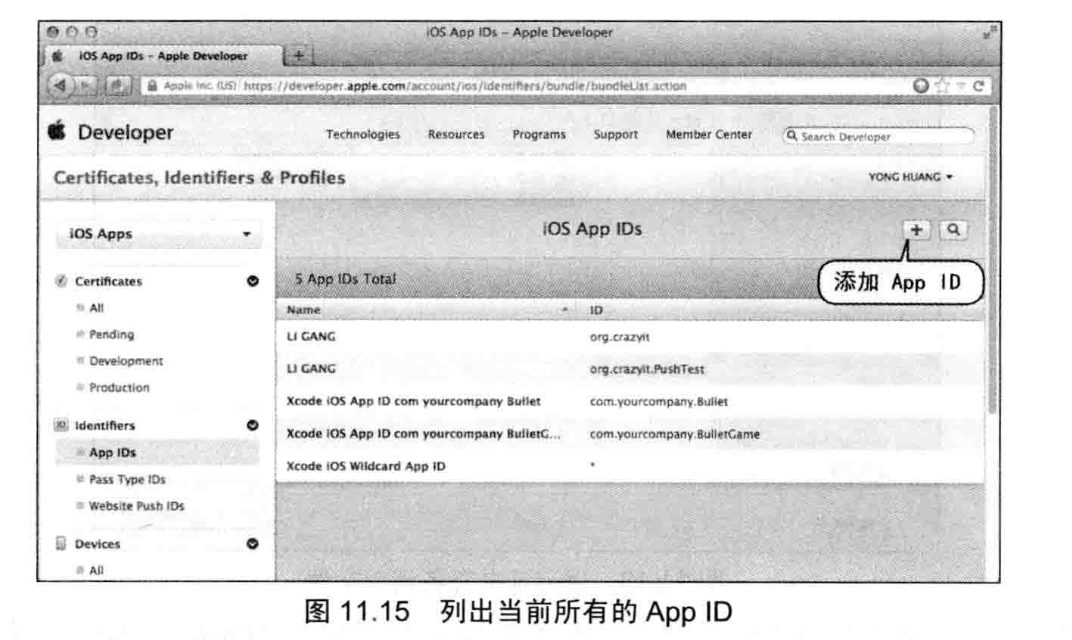
Task: Reload page with refresh icon
Action: click(x=978, y=85)
